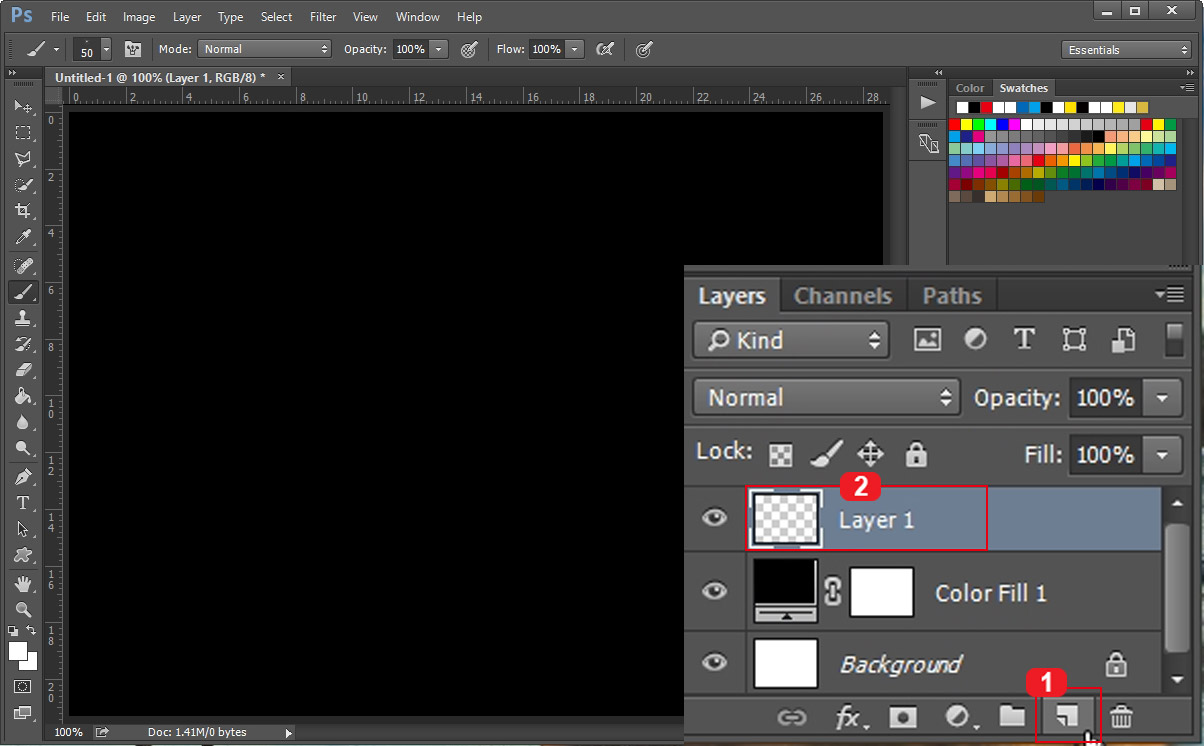Viewport: 1204px width, 746px height.
Task: Open the brush Mode dropdown
Action: (x=265, y=49)
